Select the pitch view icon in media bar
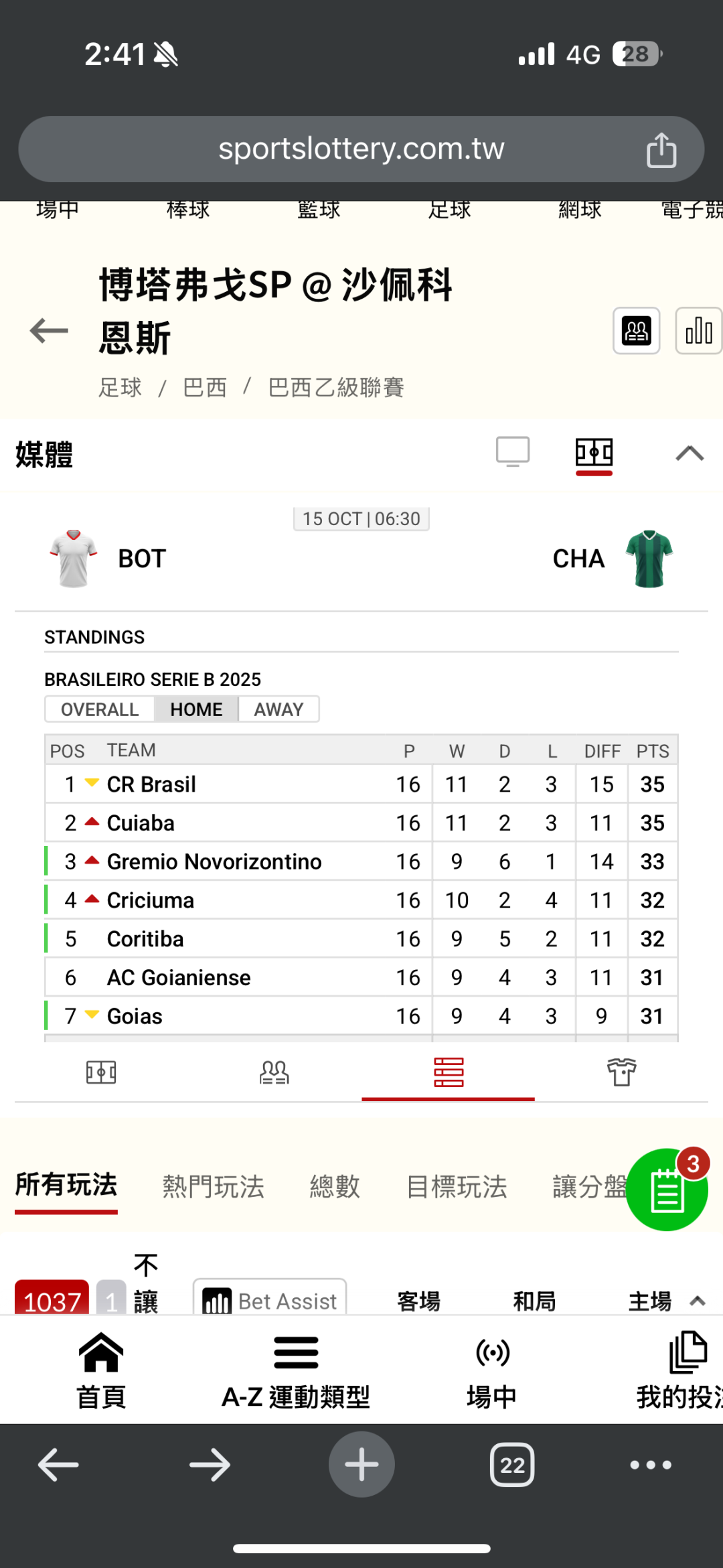This screenshot has width=723, height=1568. (x=594, y=453)
